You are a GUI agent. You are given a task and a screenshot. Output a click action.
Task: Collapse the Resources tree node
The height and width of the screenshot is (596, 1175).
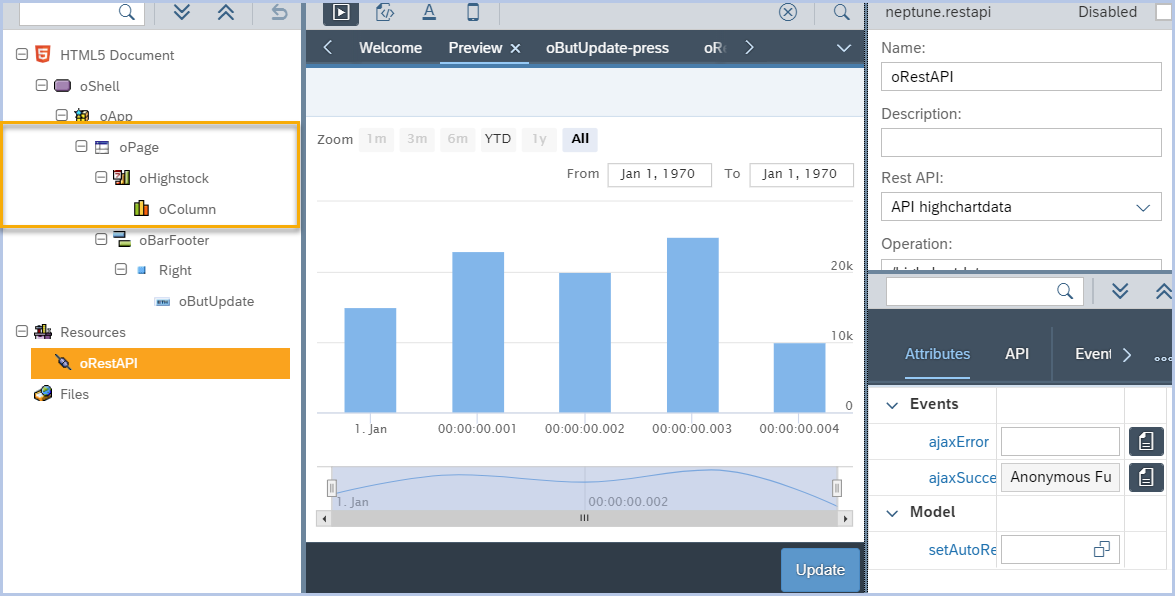pos(22,332)
